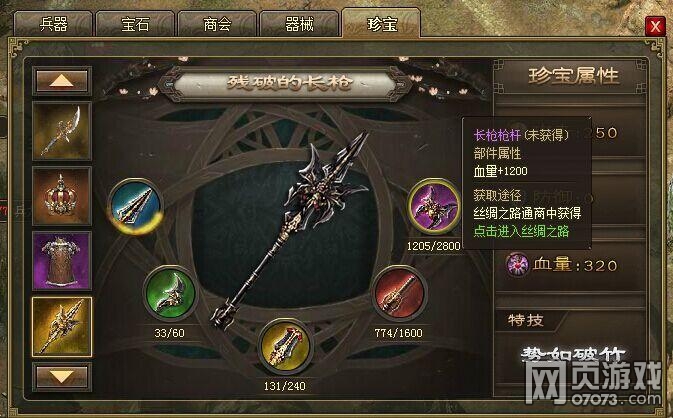The image size is (673, 418).
Task: Select the purple armor treasure icon
Action: [62, 261]
